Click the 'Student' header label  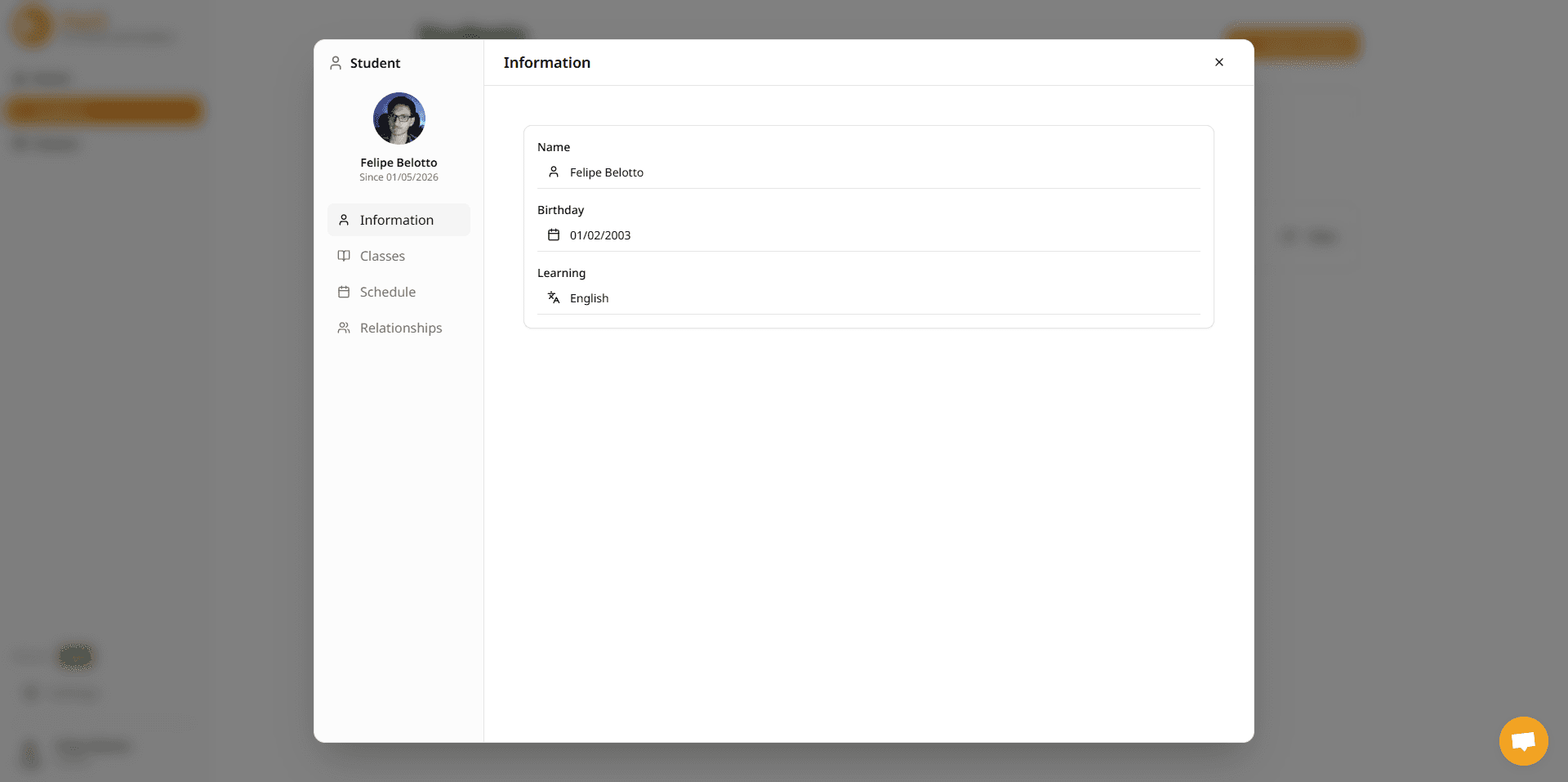(375, 63)
